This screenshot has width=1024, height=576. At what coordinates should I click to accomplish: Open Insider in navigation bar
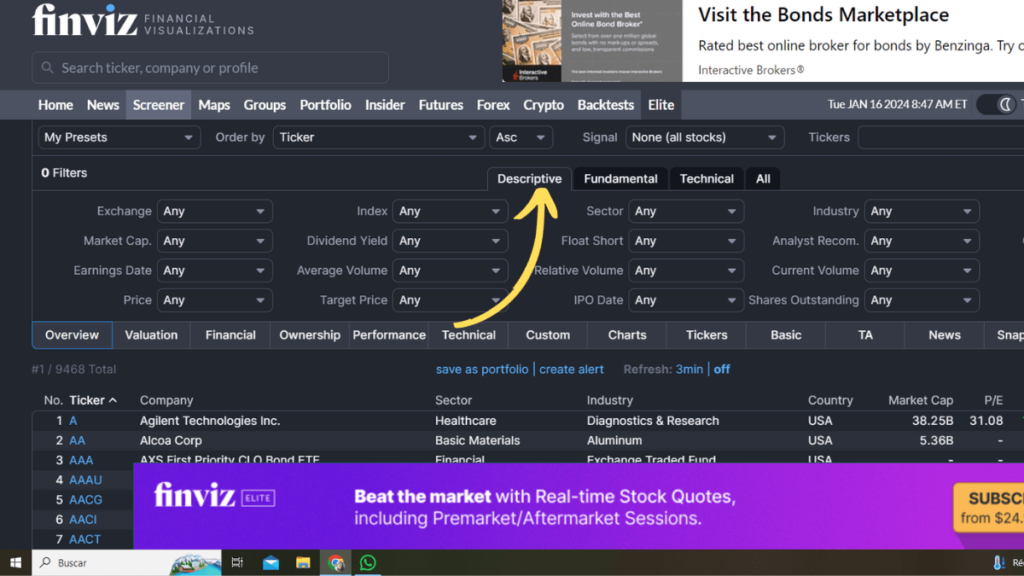click(x=385, y=105)
